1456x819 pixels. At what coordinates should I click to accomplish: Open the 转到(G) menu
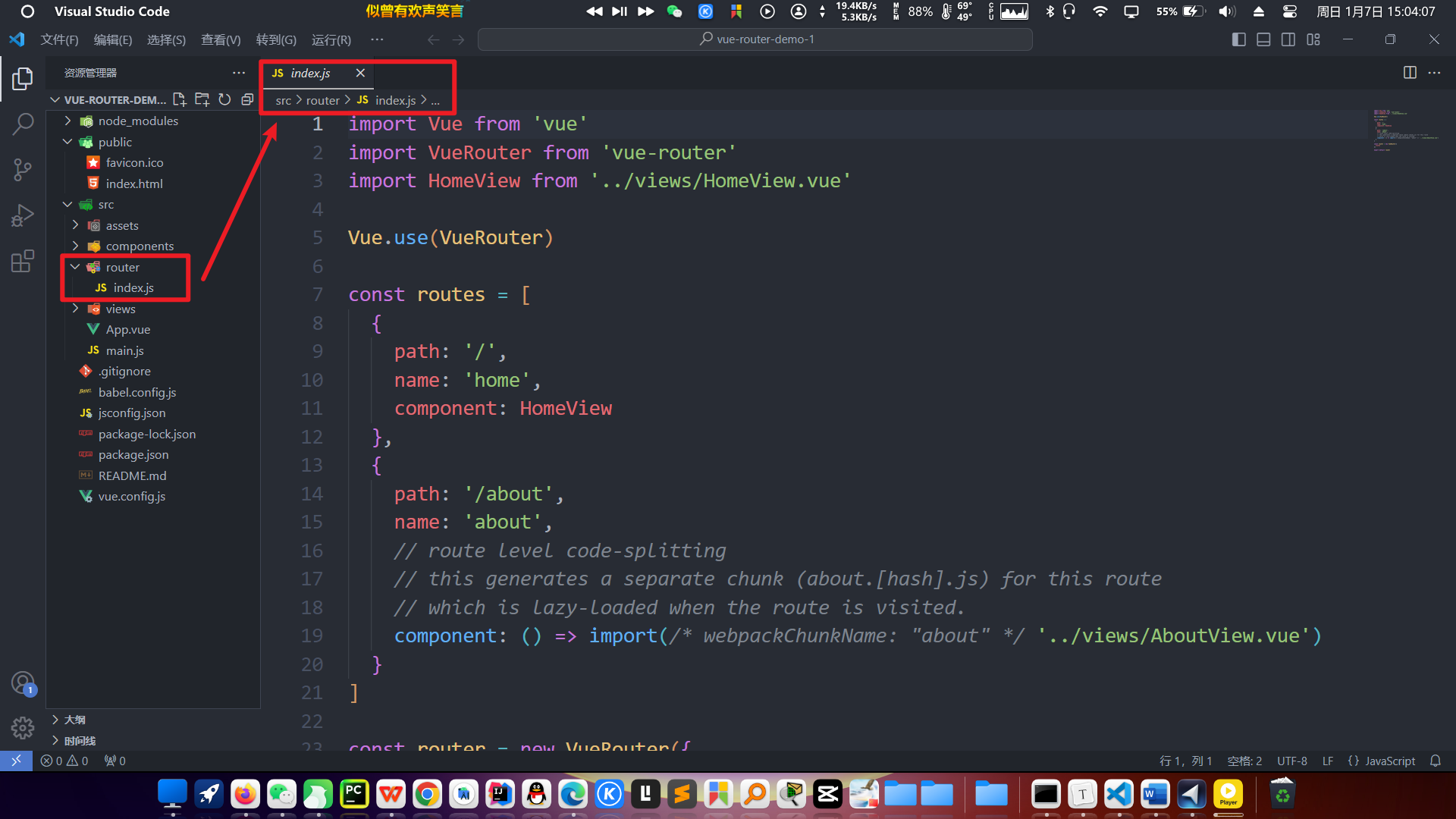click(x=276, y=39)
